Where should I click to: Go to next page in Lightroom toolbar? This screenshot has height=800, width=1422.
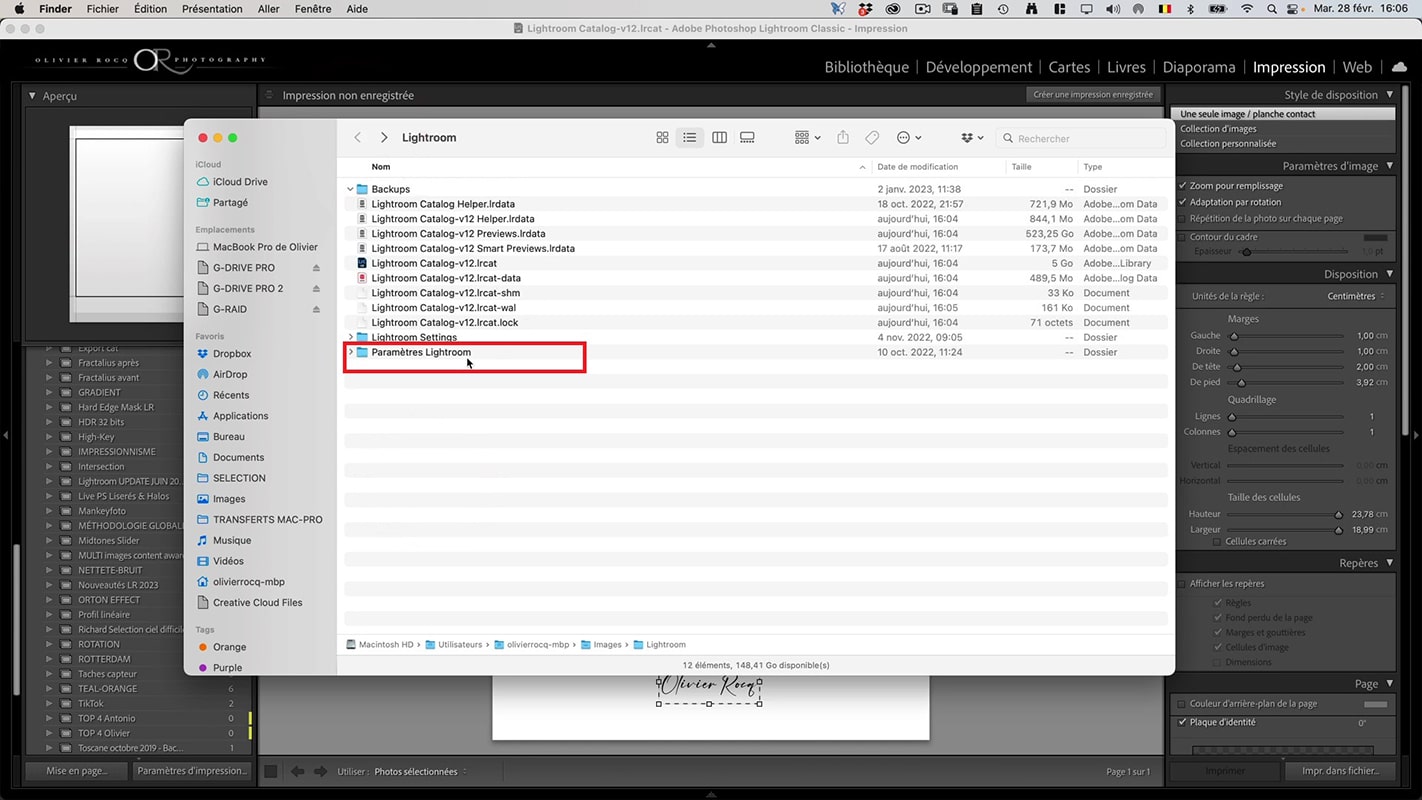point(320,772)
